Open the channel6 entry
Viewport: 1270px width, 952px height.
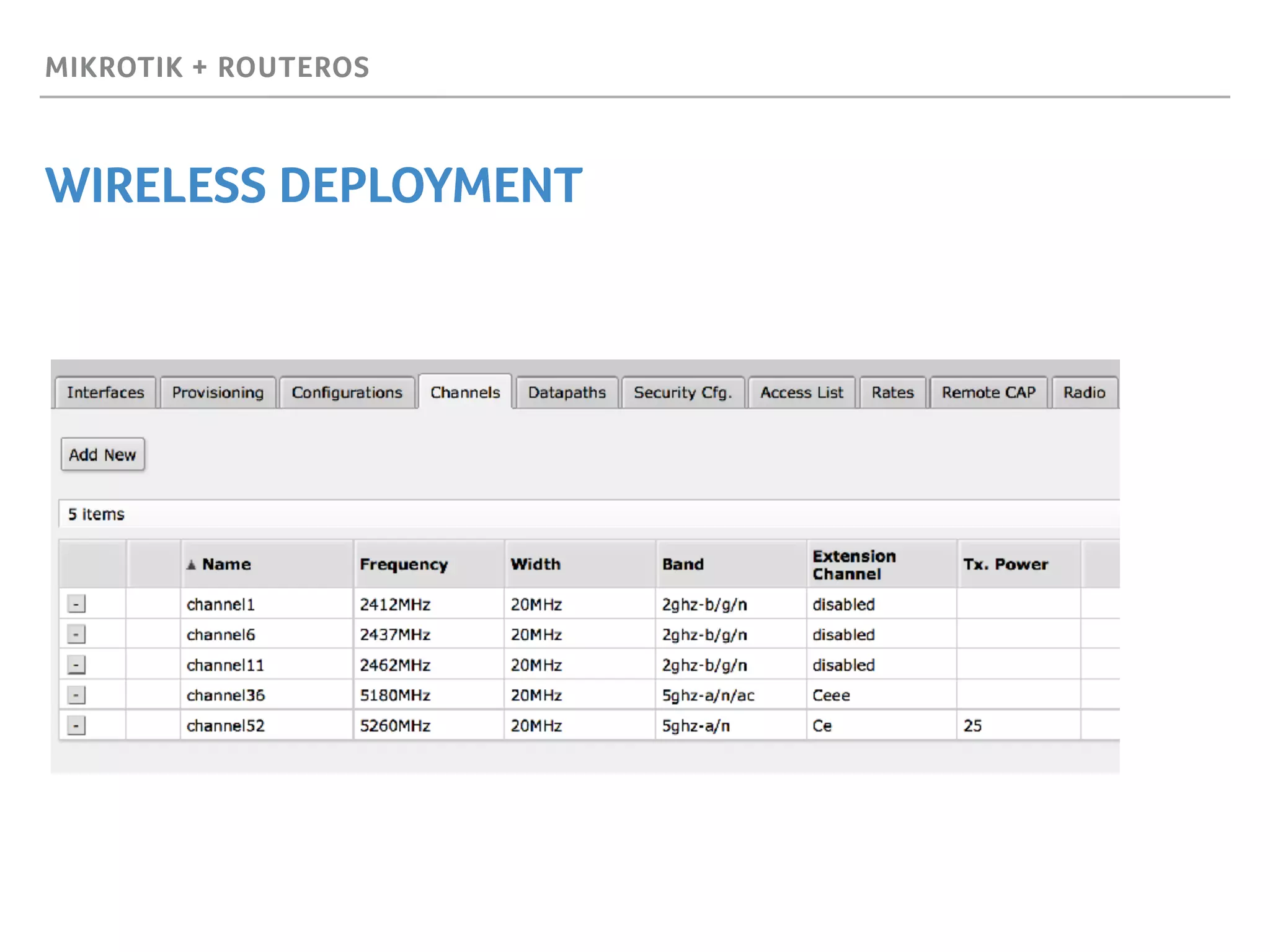point(221,635)
